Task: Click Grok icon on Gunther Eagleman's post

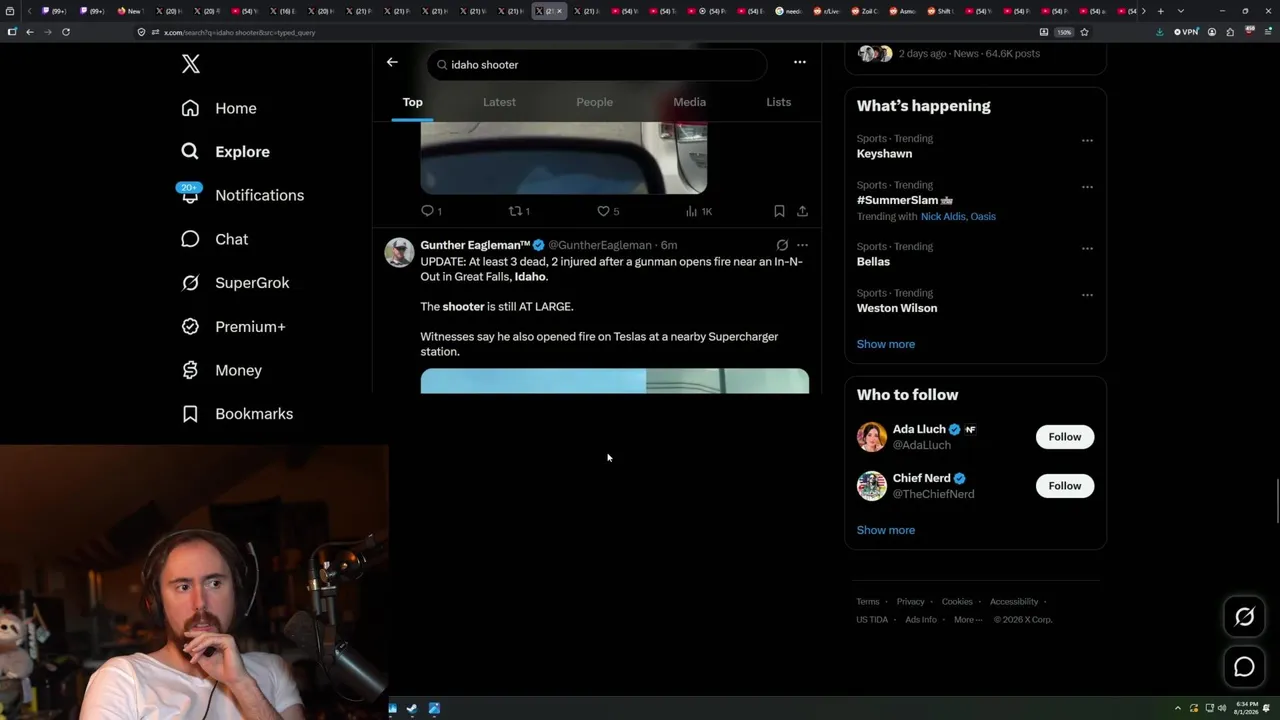Action: click(782, 245)
